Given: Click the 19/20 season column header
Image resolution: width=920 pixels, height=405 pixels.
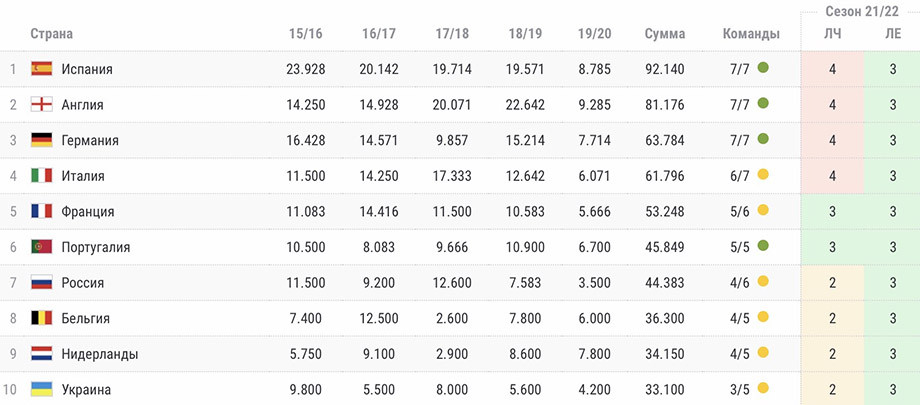Looking at the screenshot, I should tap(594, 34).
